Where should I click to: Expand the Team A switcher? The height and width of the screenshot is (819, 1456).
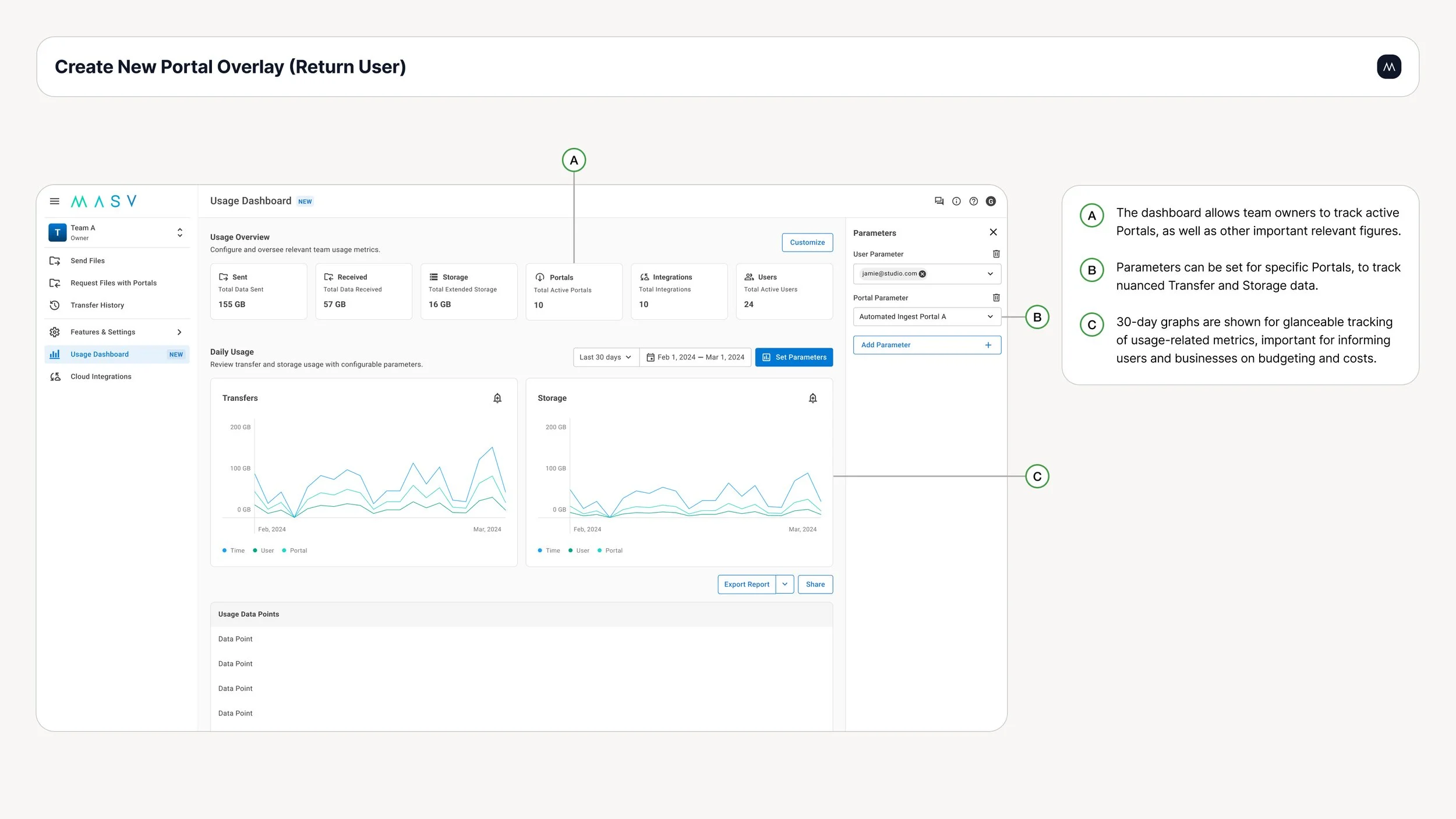(180, 232)
